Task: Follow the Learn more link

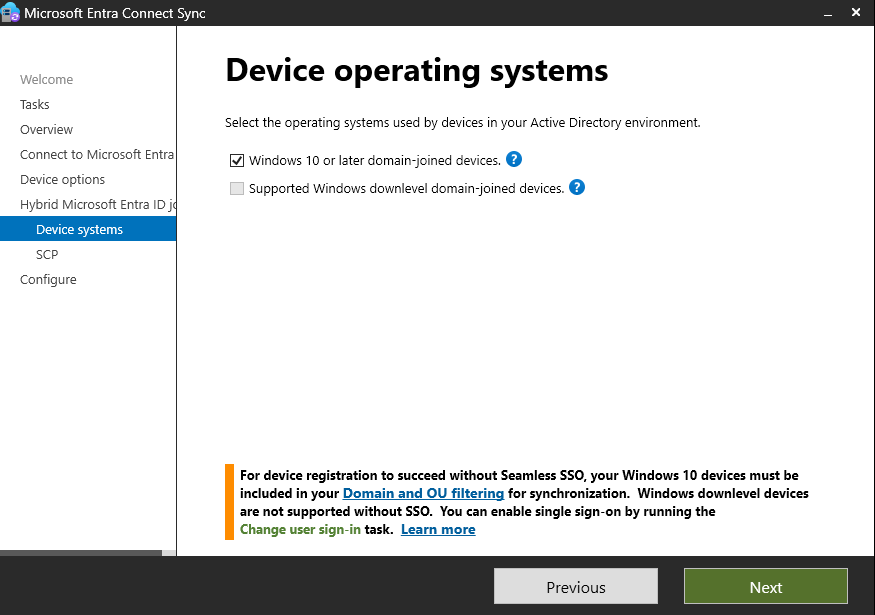Action: [438, 529]
